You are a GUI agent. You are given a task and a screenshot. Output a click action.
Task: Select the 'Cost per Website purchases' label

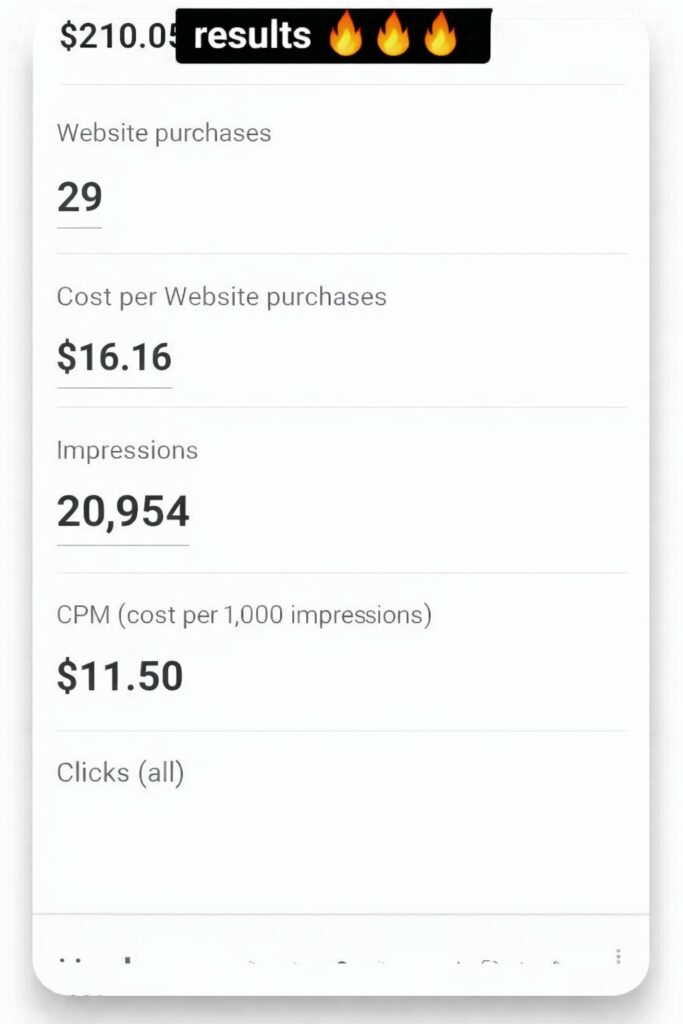(x=221, y=297)
